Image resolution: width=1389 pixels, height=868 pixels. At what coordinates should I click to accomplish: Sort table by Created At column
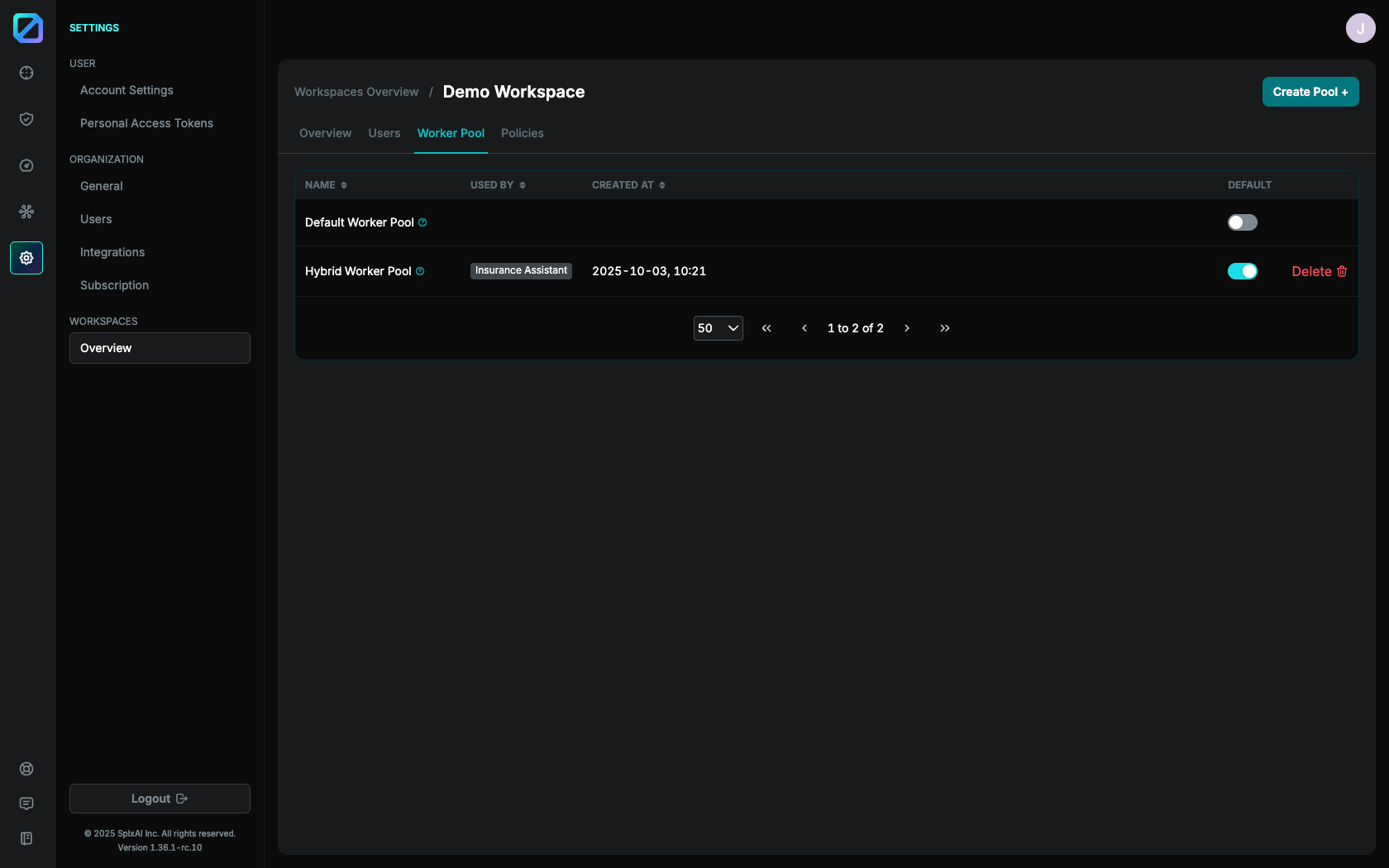pyautogui.click(x=628, y=185)
